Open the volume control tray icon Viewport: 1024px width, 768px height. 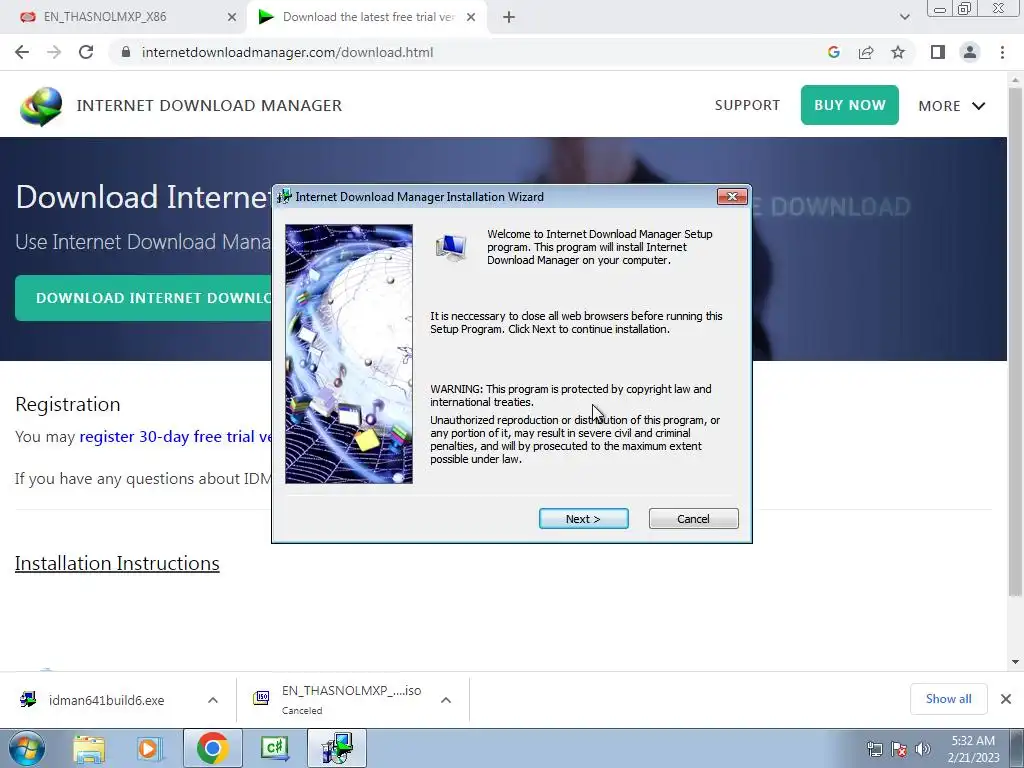coord(923,749)
